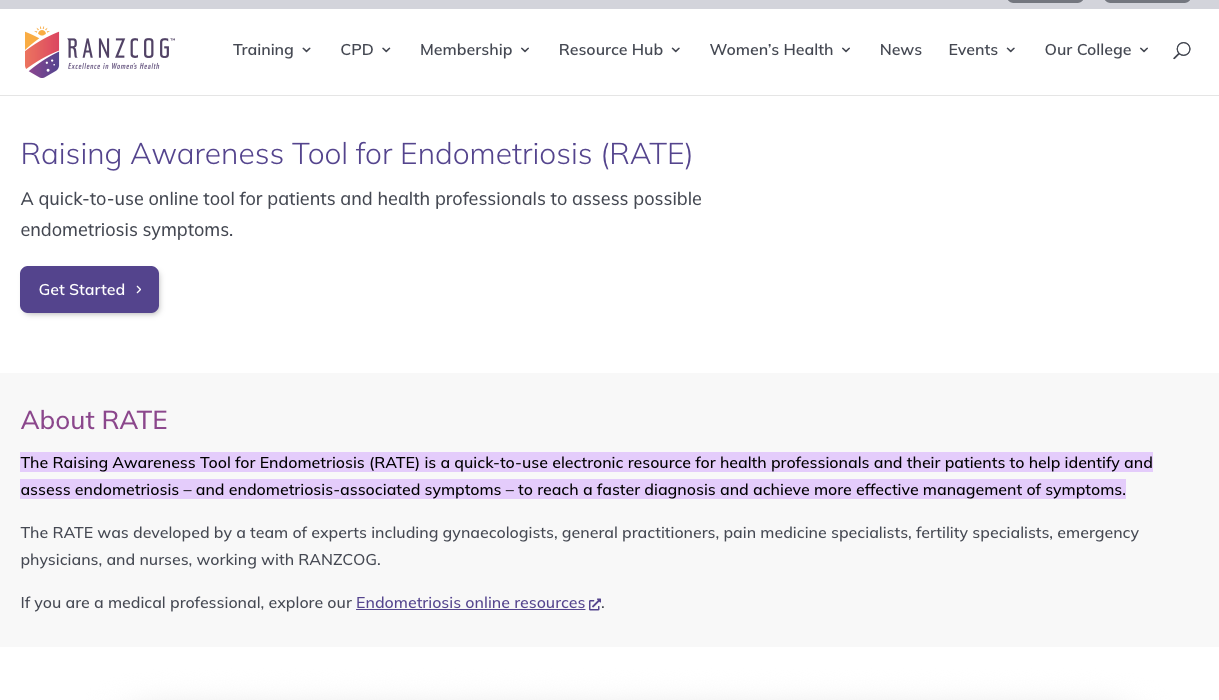Open the Endometriosis online resources link
The image size is (1219, 700).
click(470, 602)
